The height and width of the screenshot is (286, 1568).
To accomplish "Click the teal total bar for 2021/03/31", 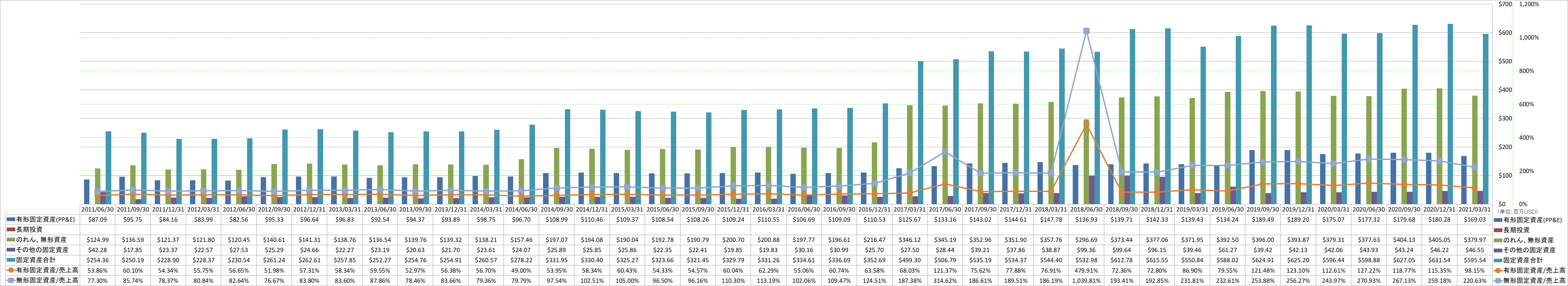I will [x=1486, y=119].
